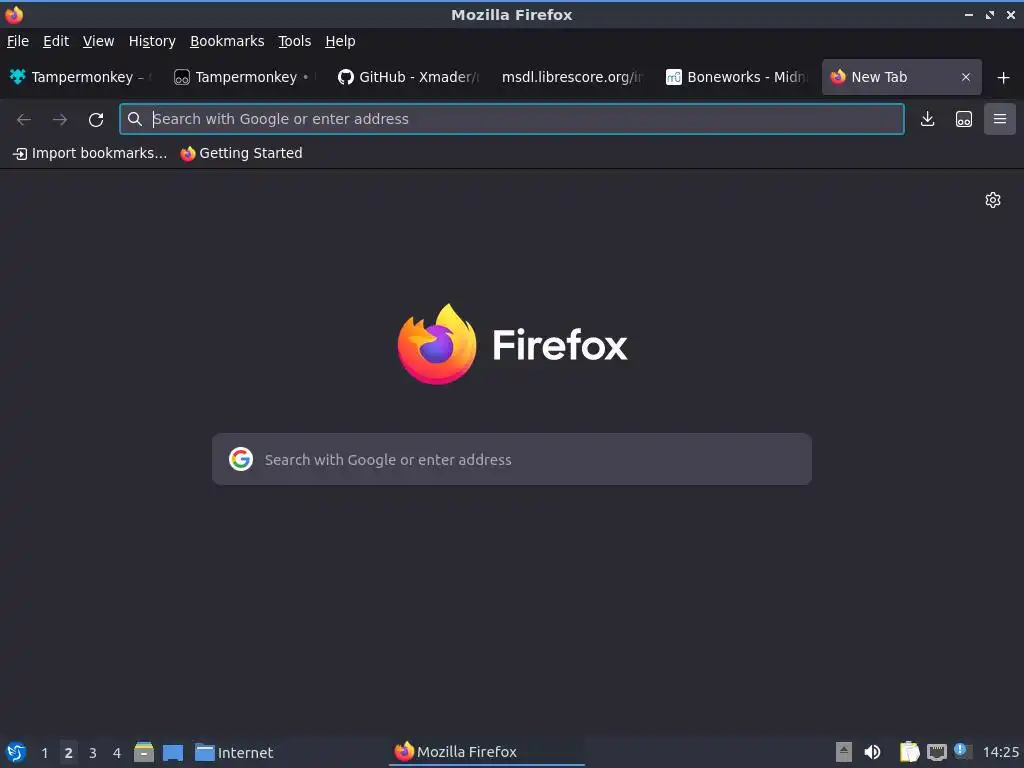Open the removable media eject tray icon
Screen dimensions: 1024x768
[844, 752]
